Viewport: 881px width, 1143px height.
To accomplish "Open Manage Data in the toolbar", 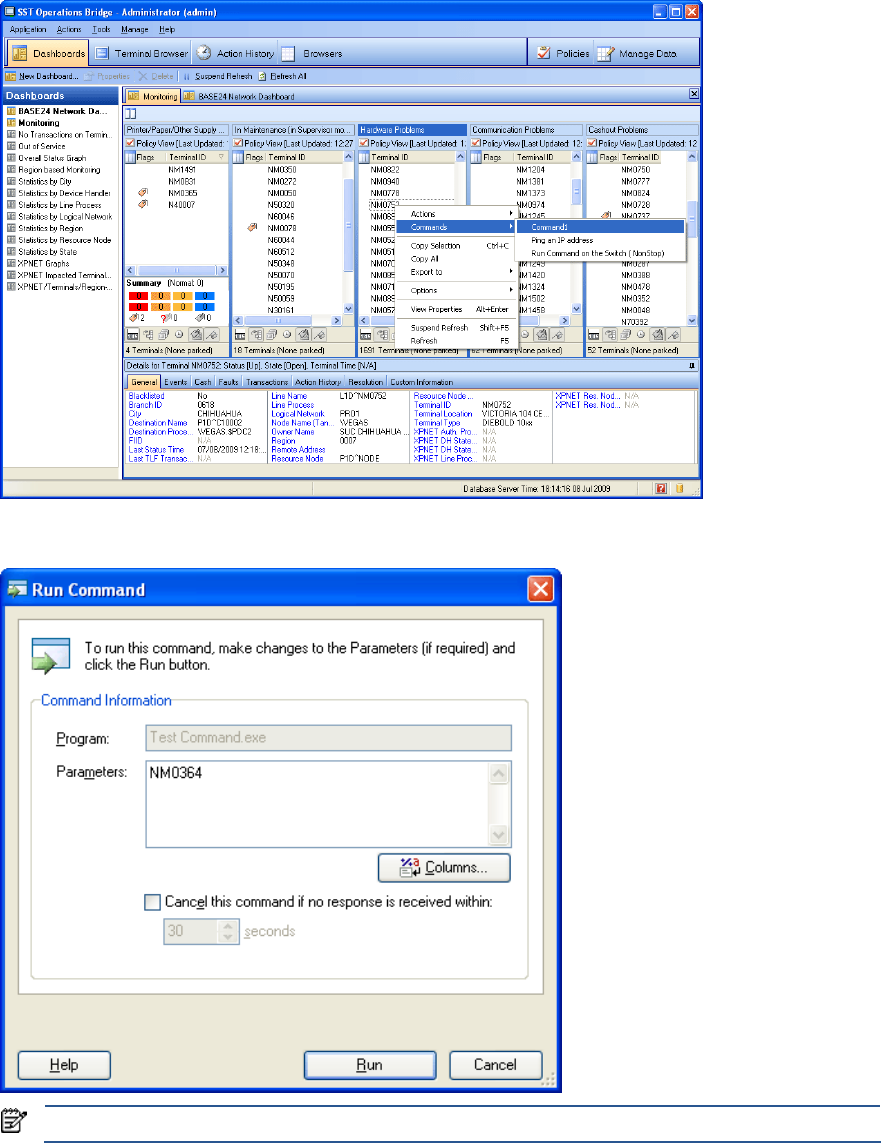I will pos(640,53).
